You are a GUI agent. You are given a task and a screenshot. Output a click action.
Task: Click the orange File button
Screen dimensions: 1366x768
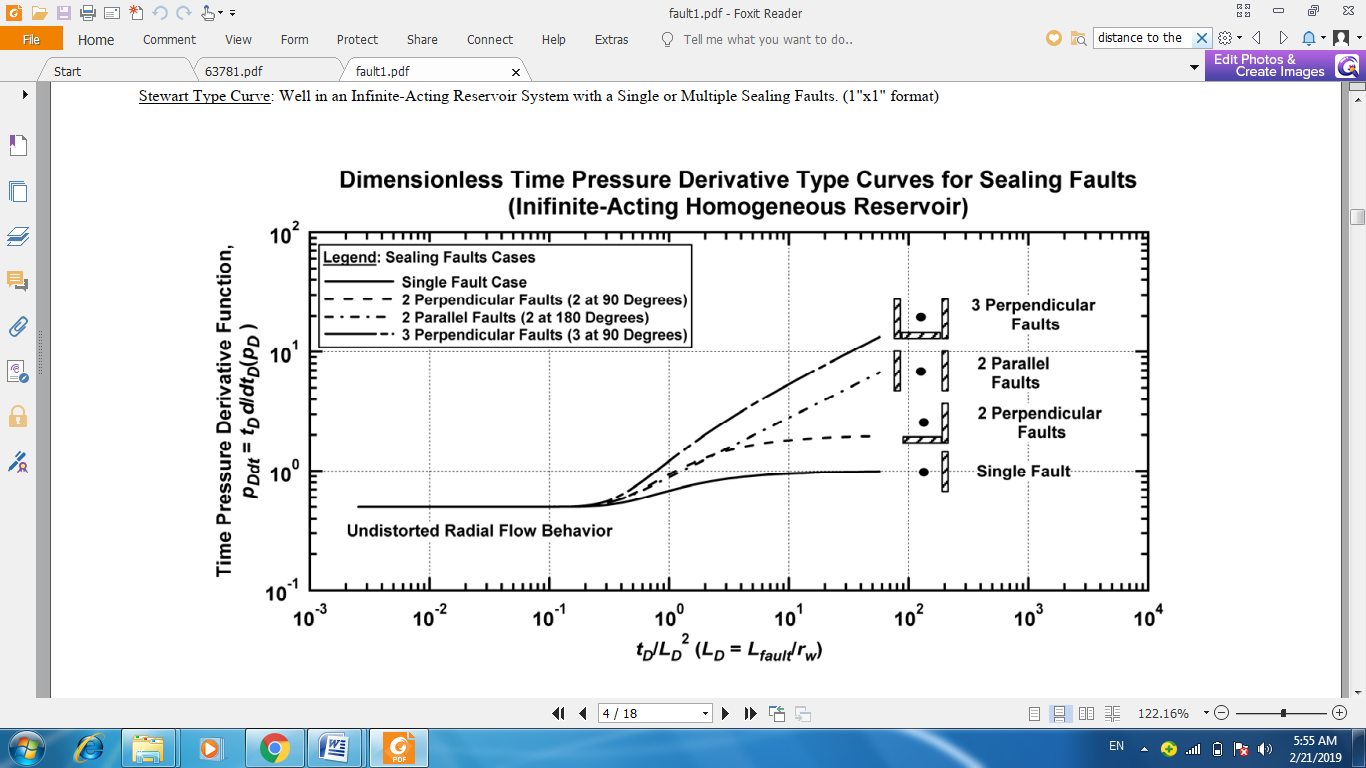tap(31, 40)
